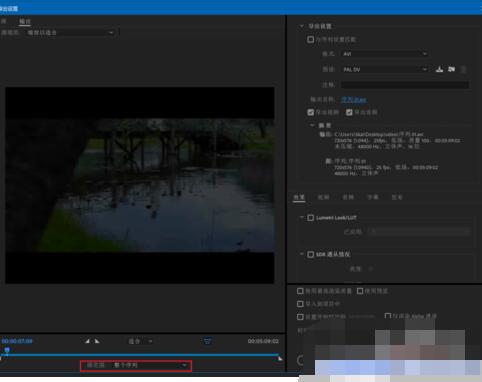Switch to the Audio tab in settings
482x382 pixels.
(x=348, y=197)
